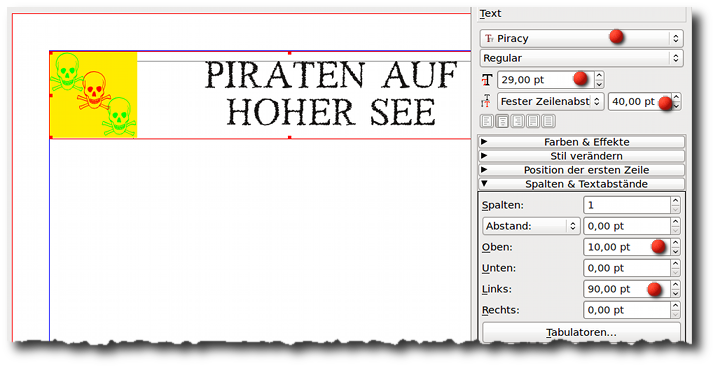The height and width of the screenshot is (382, 715).
Task: Increase line spacing with up arrow
Action: (x=677, y=97)
